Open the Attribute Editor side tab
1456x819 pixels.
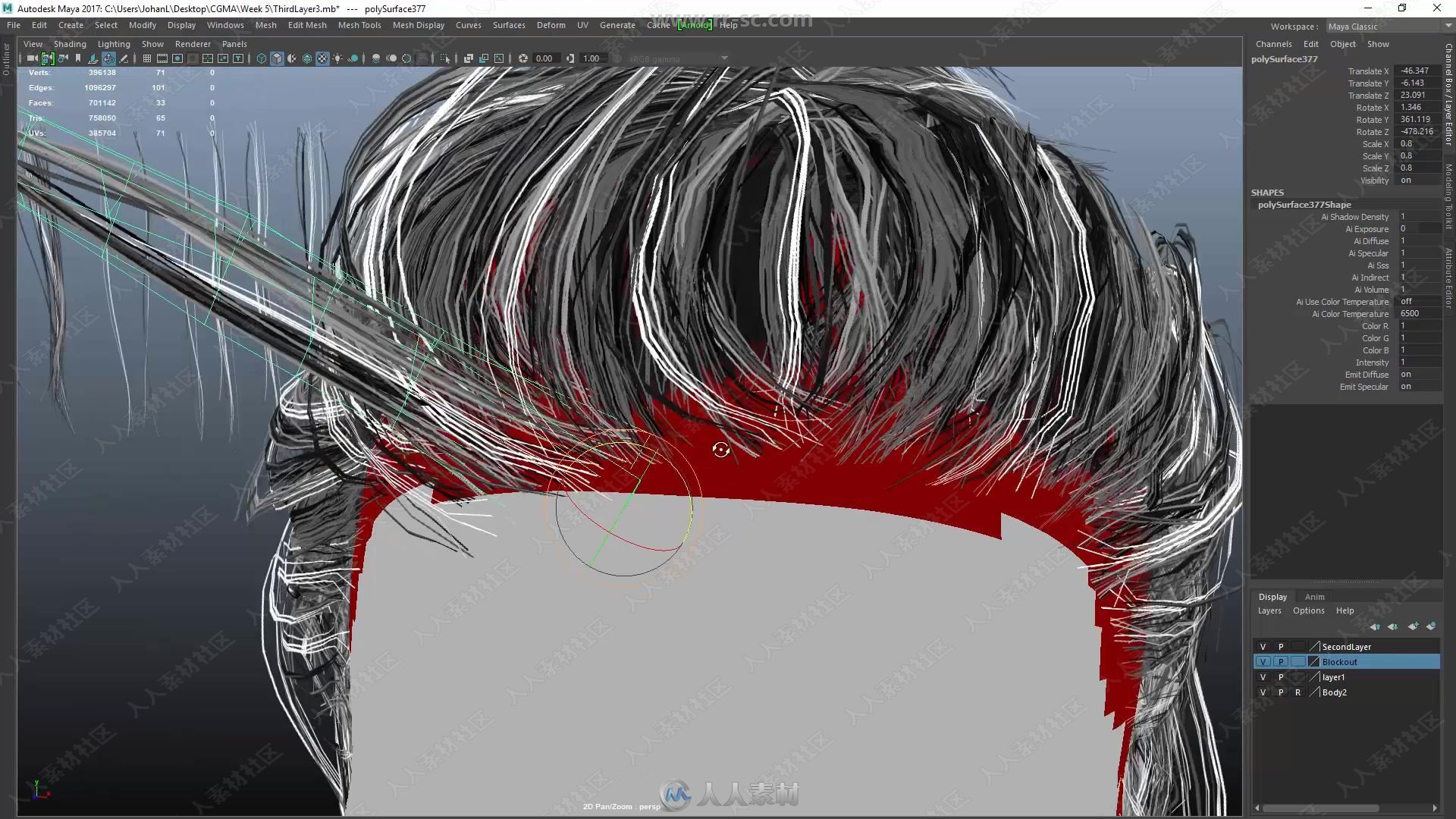pyautogui.click(x=1448, y=278)
